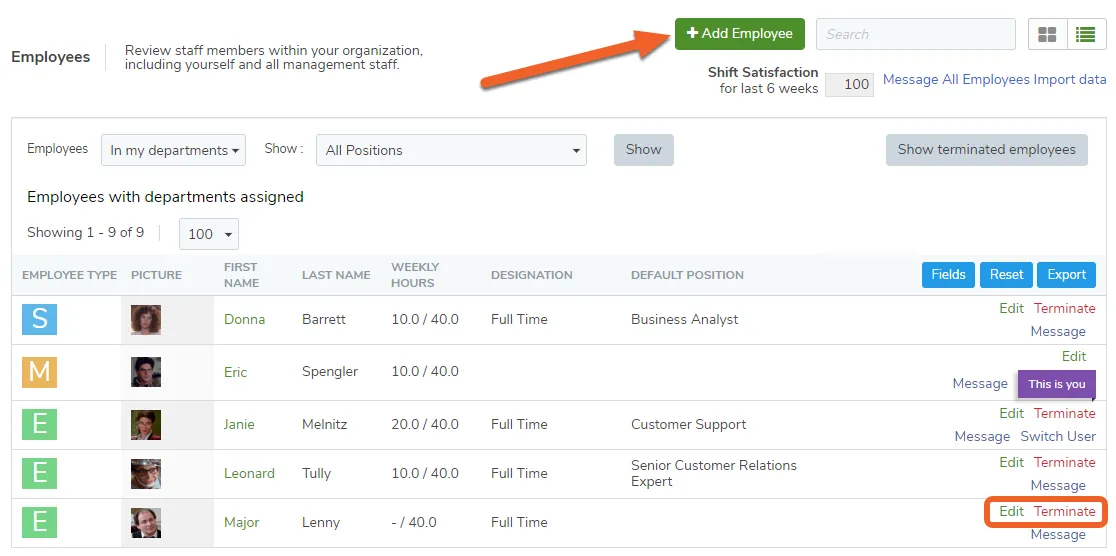Click the 'Showing 1 - 9 of 9' text
The width and height of the screenshot is (1116, 556).
click(85, 233)
